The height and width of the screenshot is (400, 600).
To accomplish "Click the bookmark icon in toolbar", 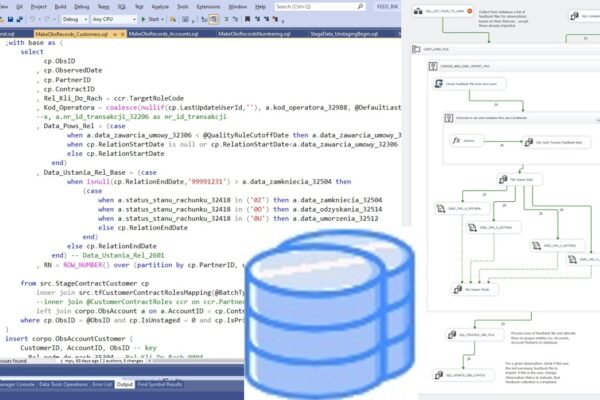I will click(x=247, y=19).
